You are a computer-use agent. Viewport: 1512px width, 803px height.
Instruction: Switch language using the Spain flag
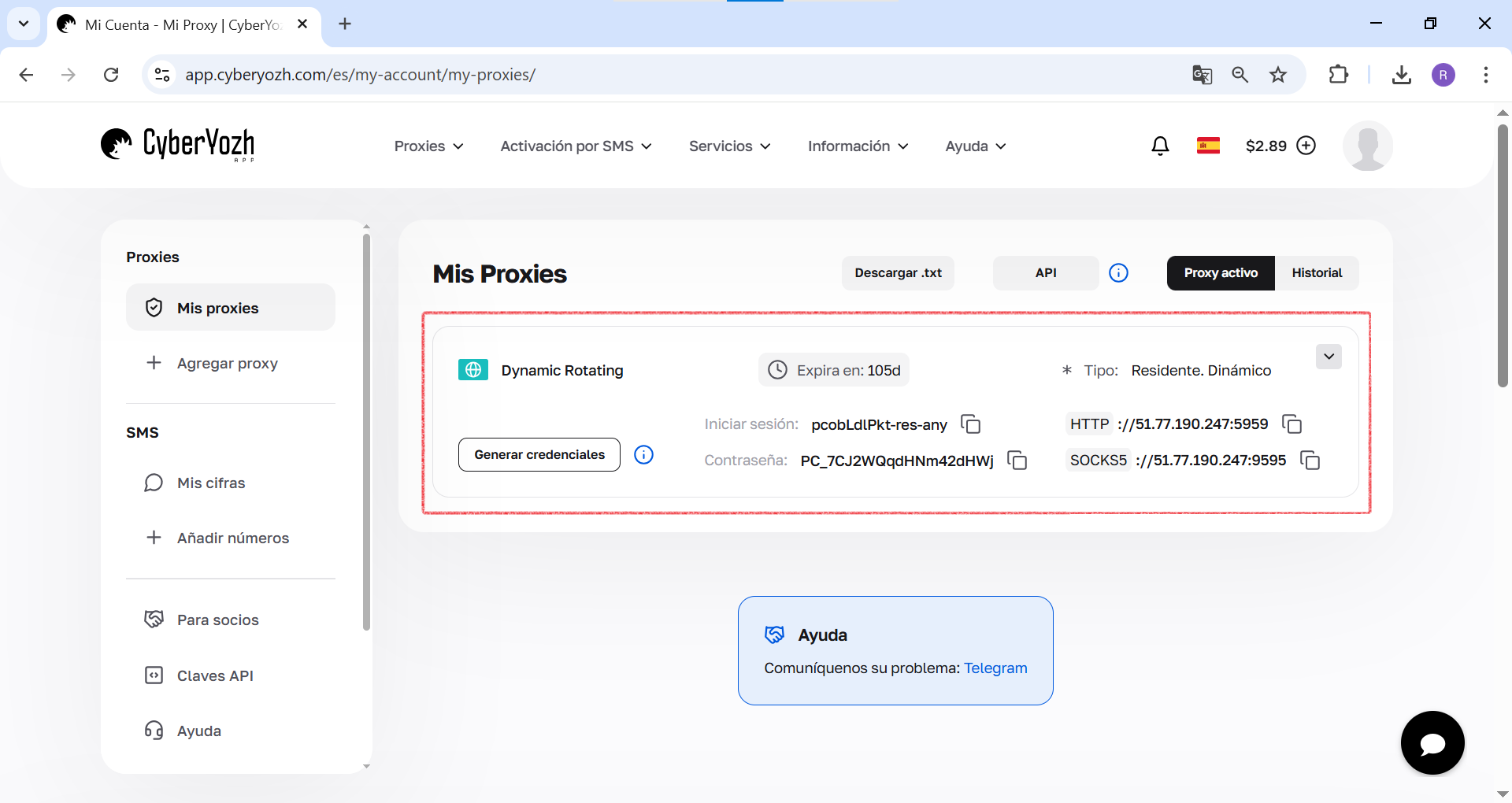pos(1208,146)
